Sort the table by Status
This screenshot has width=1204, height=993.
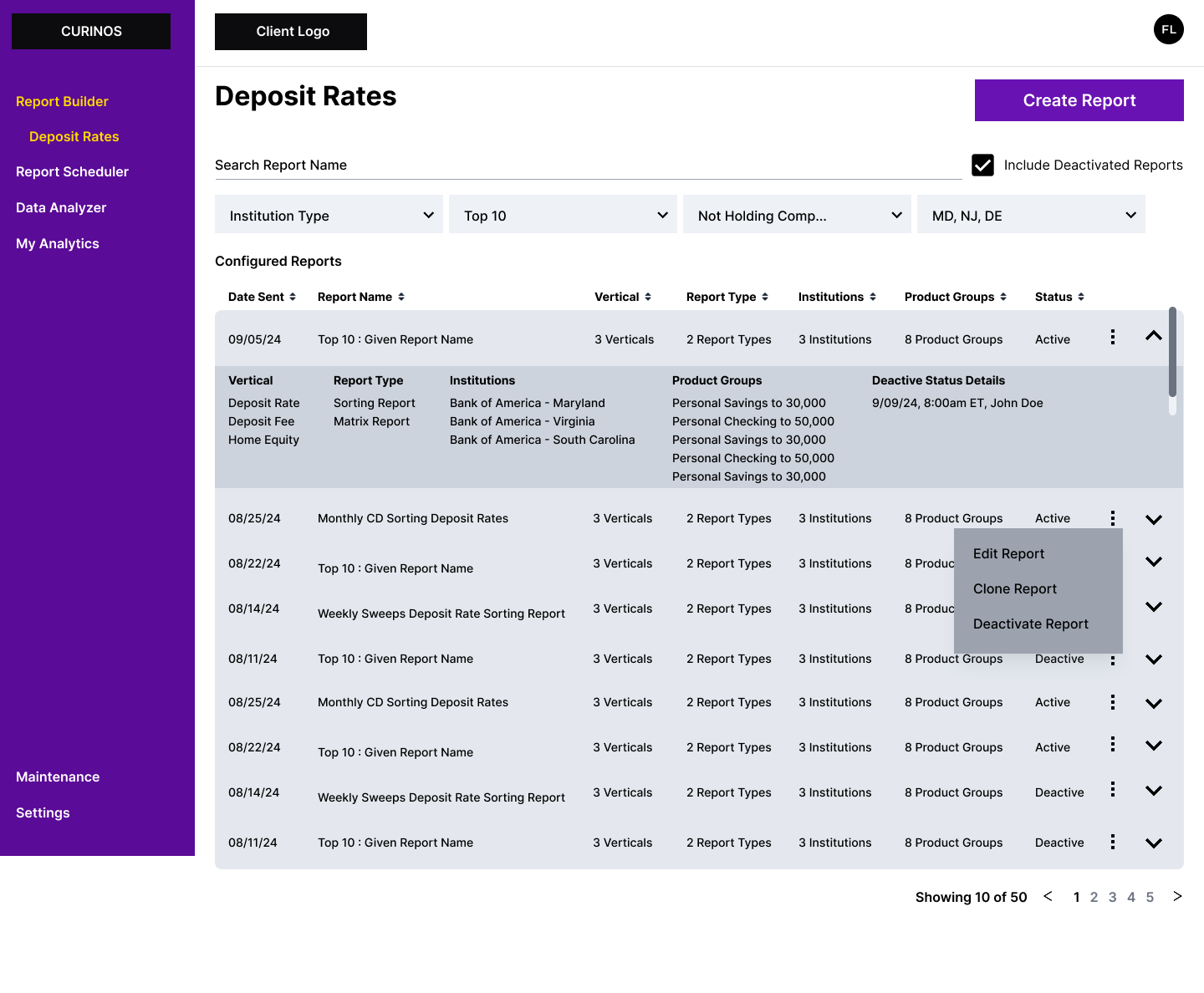coord(1081,297)
